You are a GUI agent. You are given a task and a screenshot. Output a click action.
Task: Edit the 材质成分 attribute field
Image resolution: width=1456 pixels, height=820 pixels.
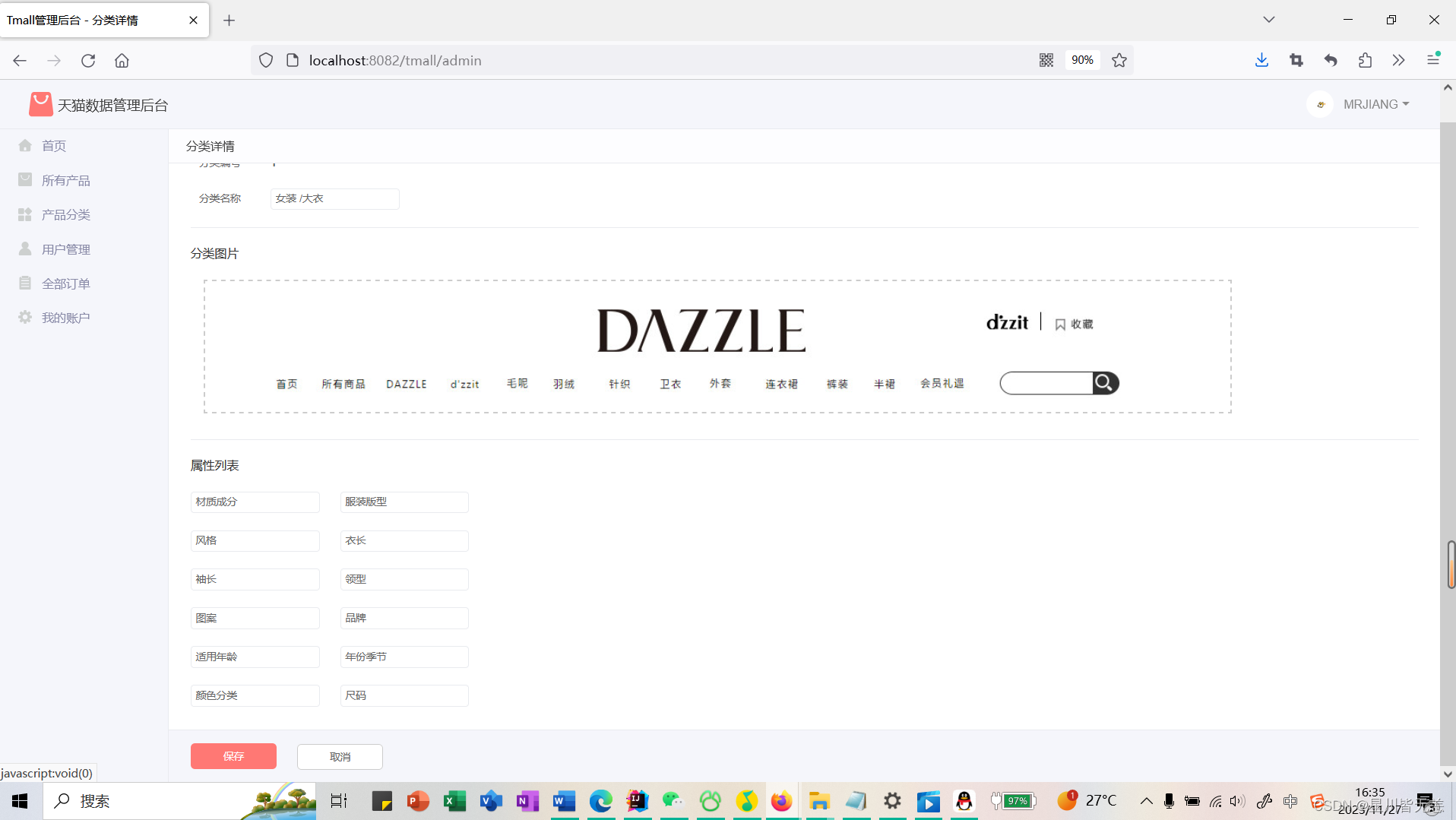pos(255,502)
